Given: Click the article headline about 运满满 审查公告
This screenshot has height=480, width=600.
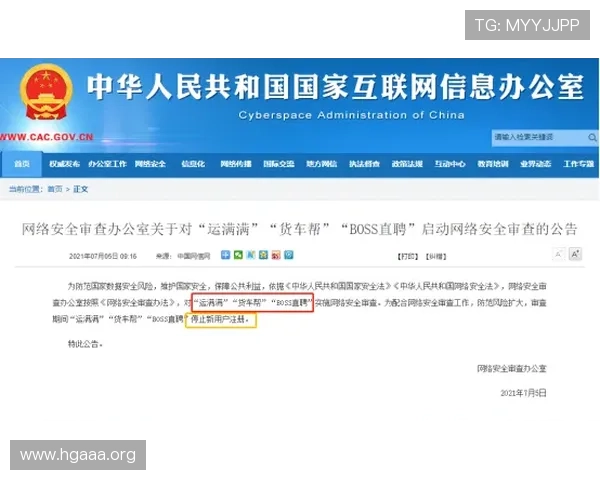Looking at the screenshot, I should [299, 229].
